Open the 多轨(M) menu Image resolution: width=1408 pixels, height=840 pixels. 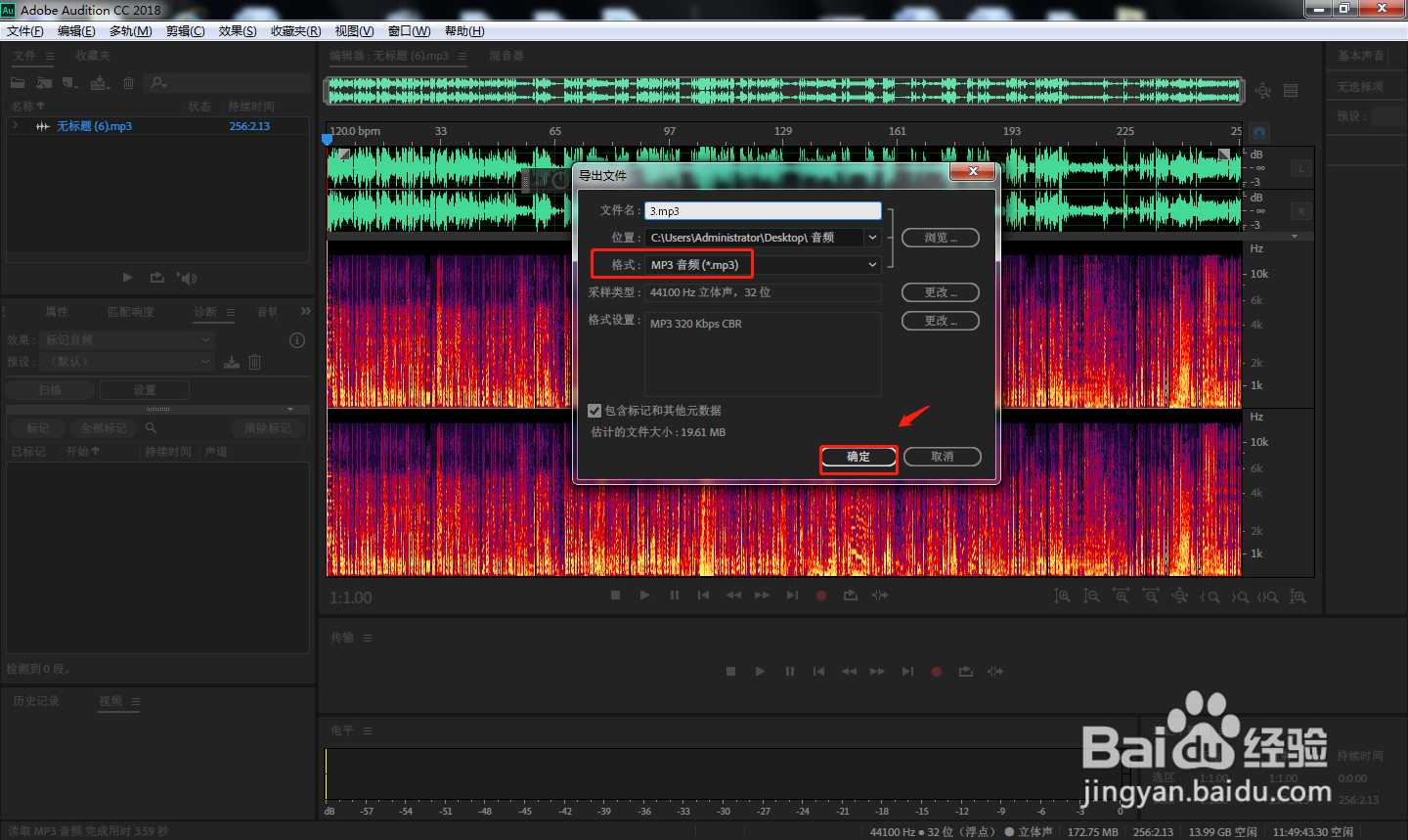(131, 31)
